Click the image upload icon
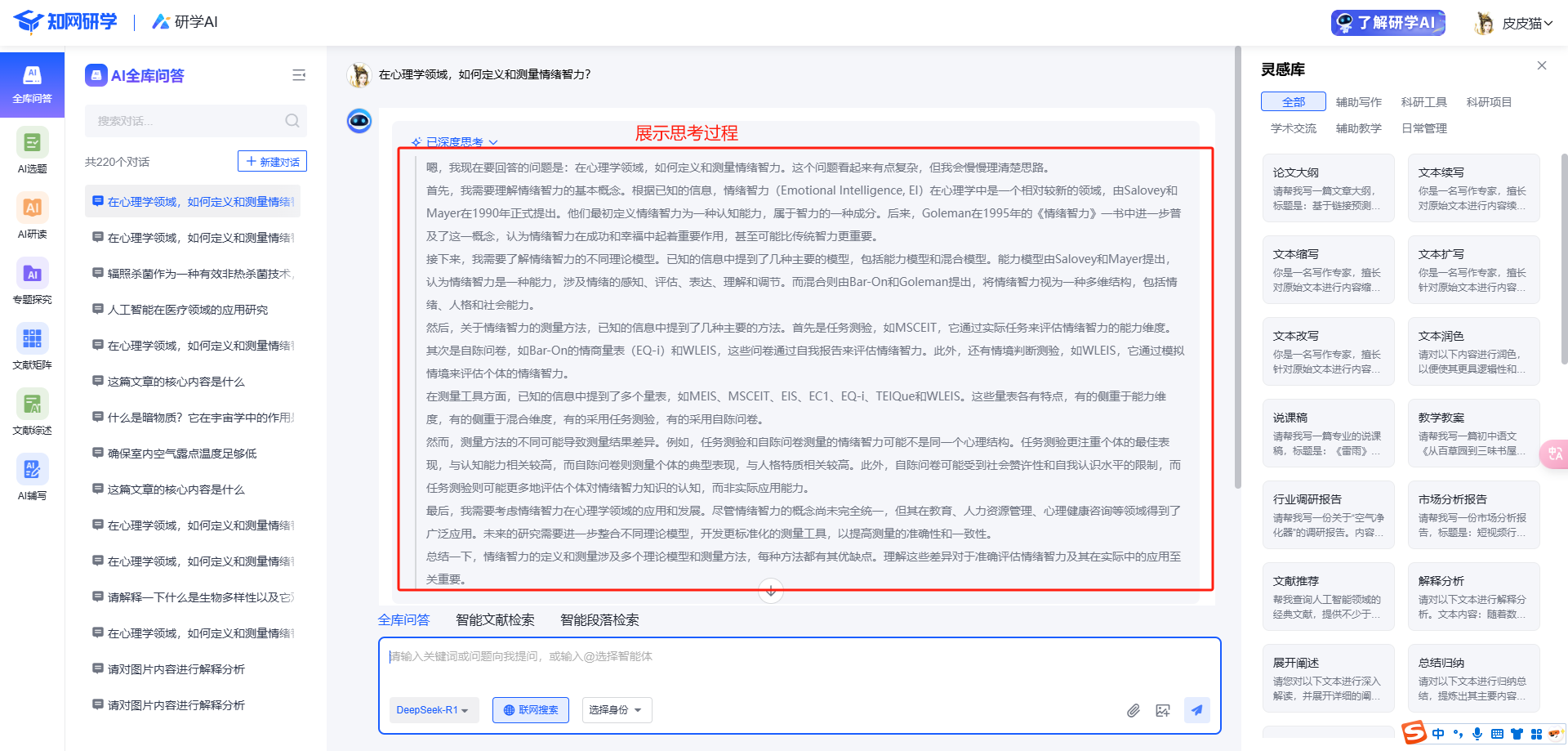 [x=1163, y=710]
